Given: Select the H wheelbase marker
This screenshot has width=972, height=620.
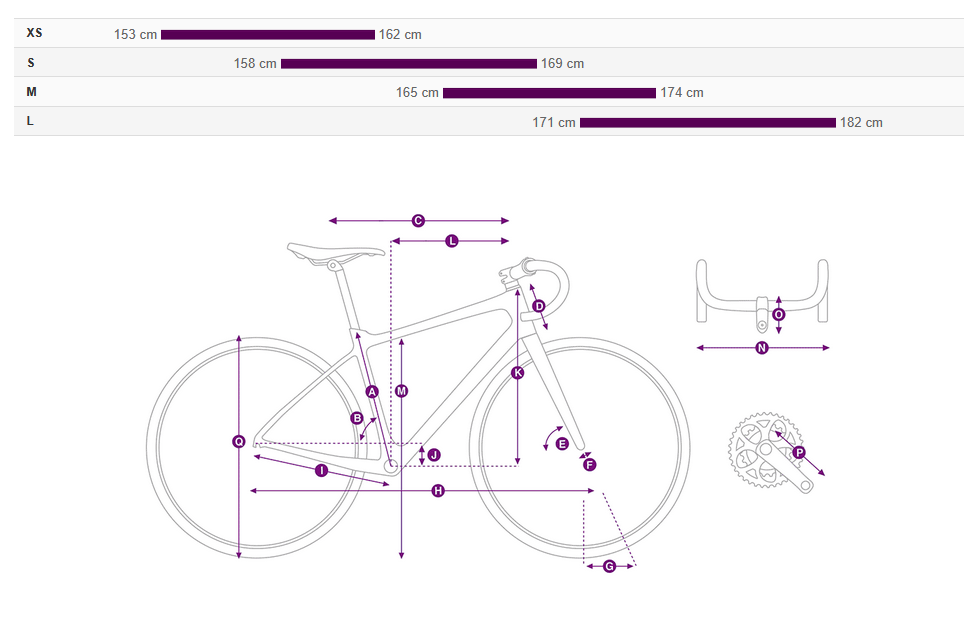Looking at the screenshot, I should point(438,491).
